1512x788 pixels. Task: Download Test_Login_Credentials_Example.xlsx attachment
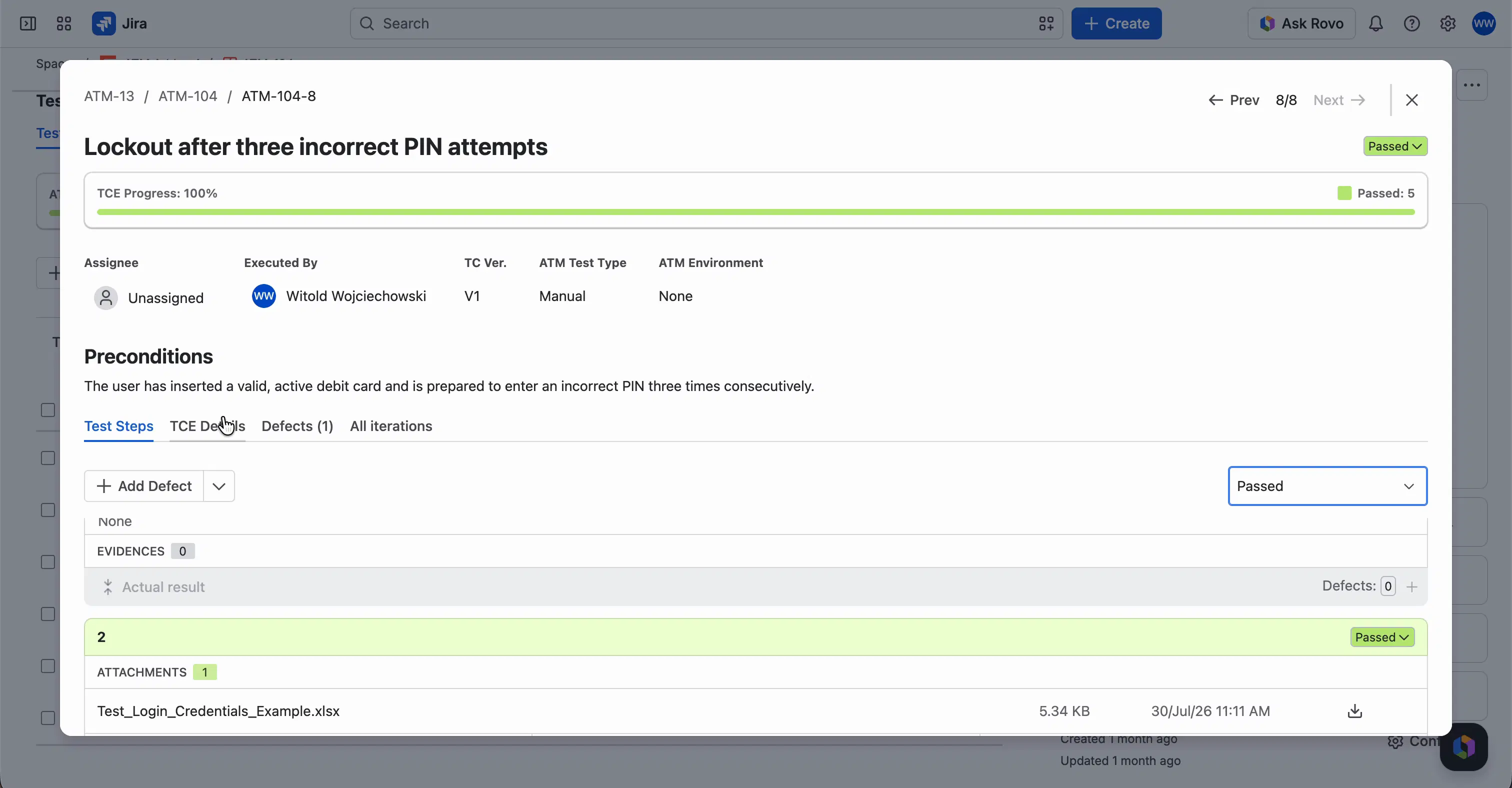pos(1354,711)
